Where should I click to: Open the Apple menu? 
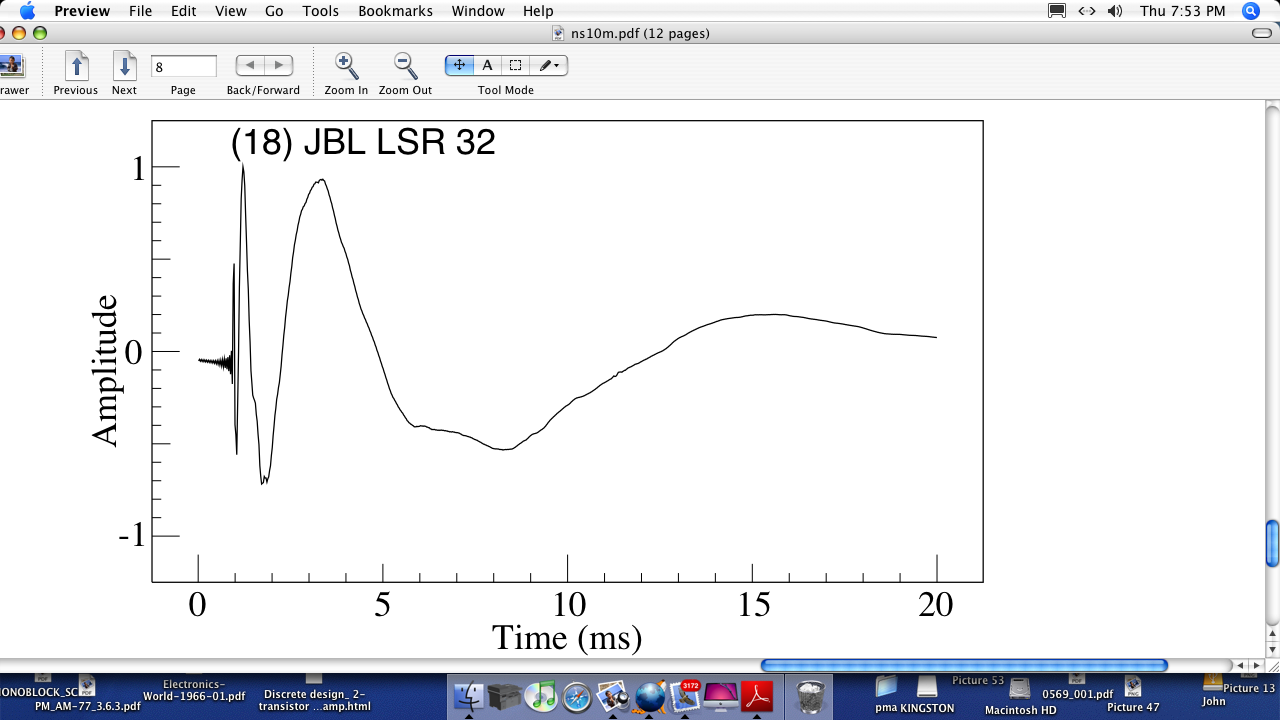27,11
